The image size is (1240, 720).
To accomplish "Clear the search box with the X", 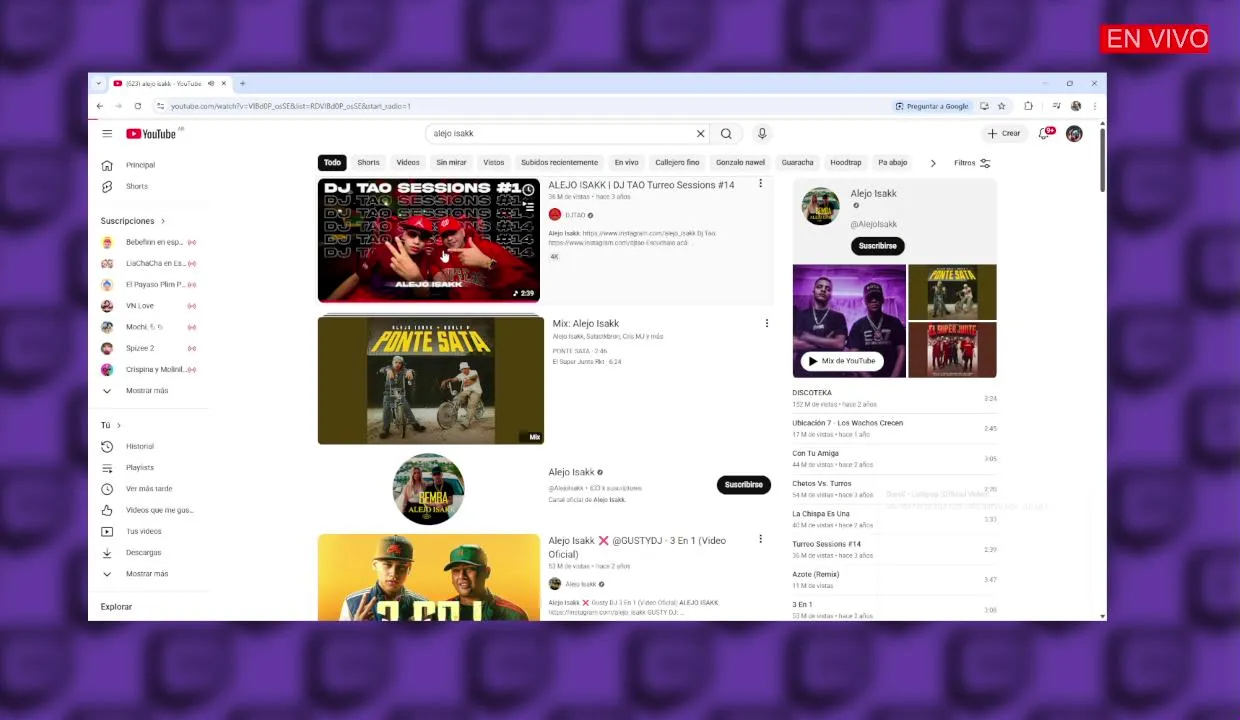I will pos(700,133).
